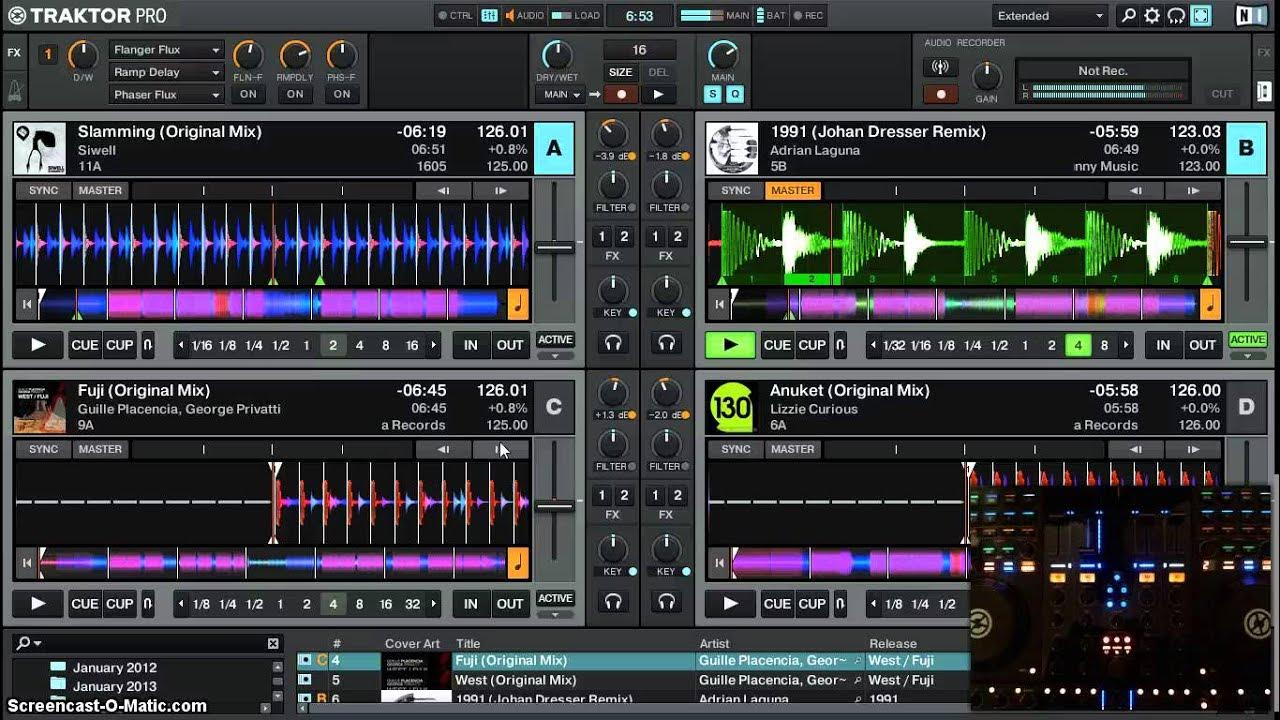Screen dimensions: 1280x720
Task: Open the right FX panel tab
Action: pos(1265,53)
